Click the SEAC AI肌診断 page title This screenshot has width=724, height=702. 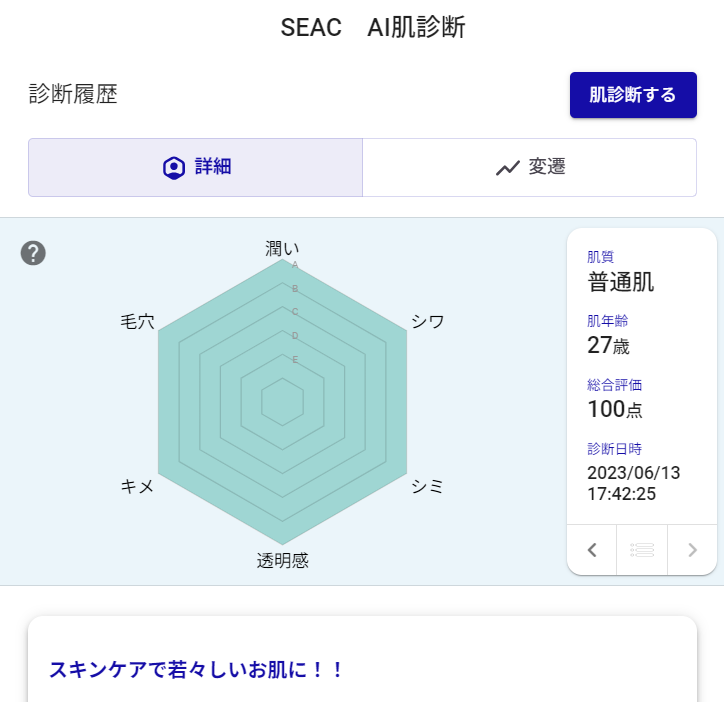tap(372, 28)
